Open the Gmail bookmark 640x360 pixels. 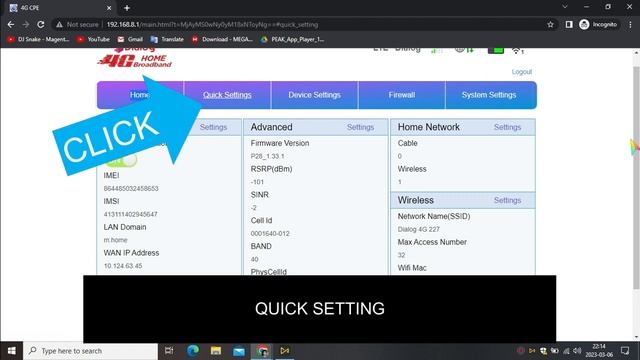[130, 40]
